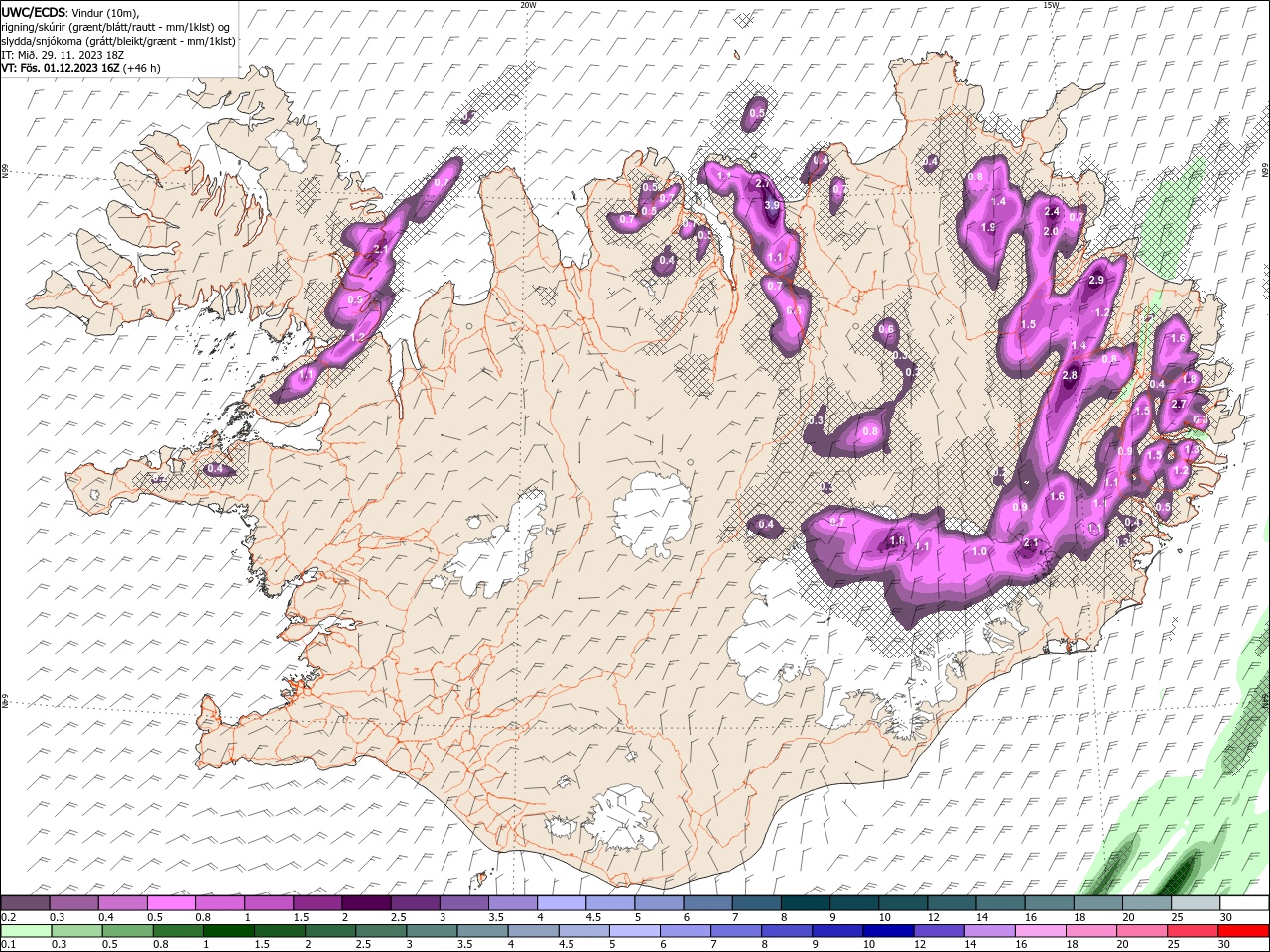This screenshot has width=1270, height=952.
Task: Click the '20W' longitude label
Action: (528, 5)
